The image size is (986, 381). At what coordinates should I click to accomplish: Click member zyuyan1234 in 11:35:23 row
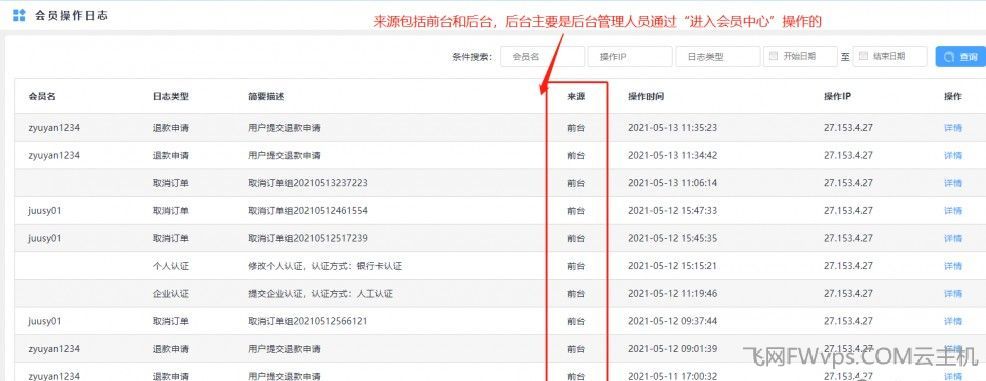point(54,128)
